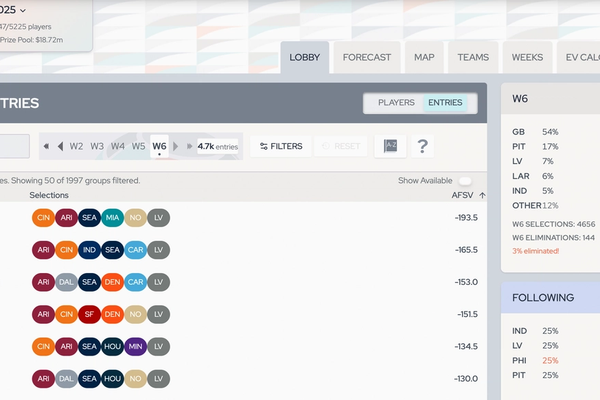Viewport: 600px width, 400px height.
Task: Click SF pill in -151.5 row
Action: (90, 314)
